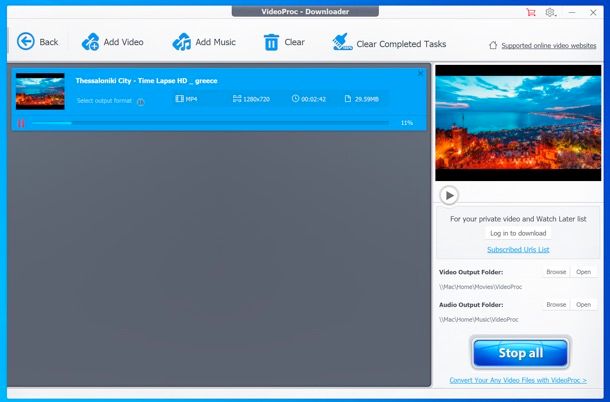Open Supported online video websites link
The width and height of the screenshot is (610, 402).
click(549, 46)
